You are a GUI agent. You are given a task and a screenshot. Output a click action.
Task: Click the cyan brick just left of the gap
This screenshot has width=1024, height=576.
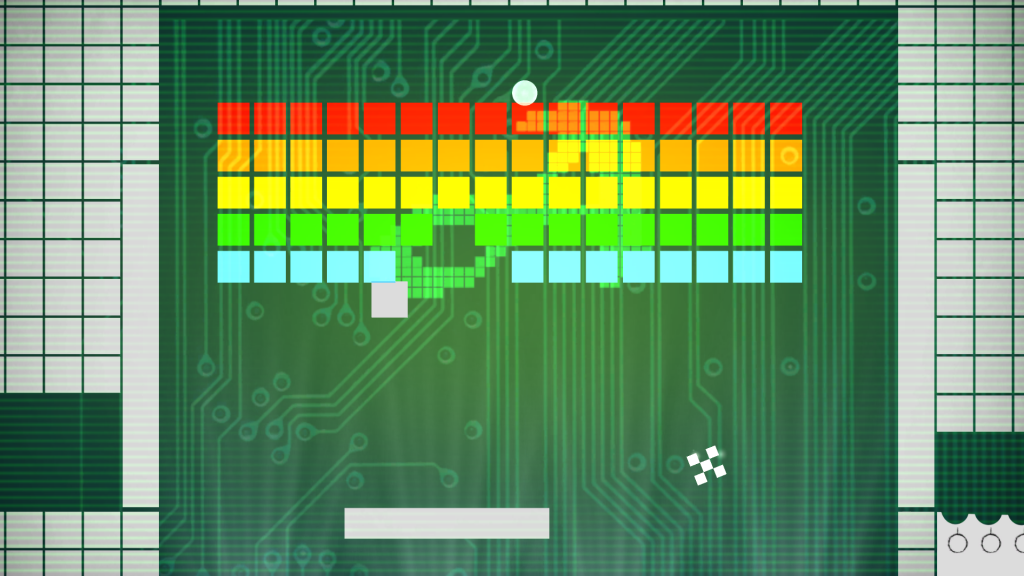pyautogui.click(x=380, y=267)
